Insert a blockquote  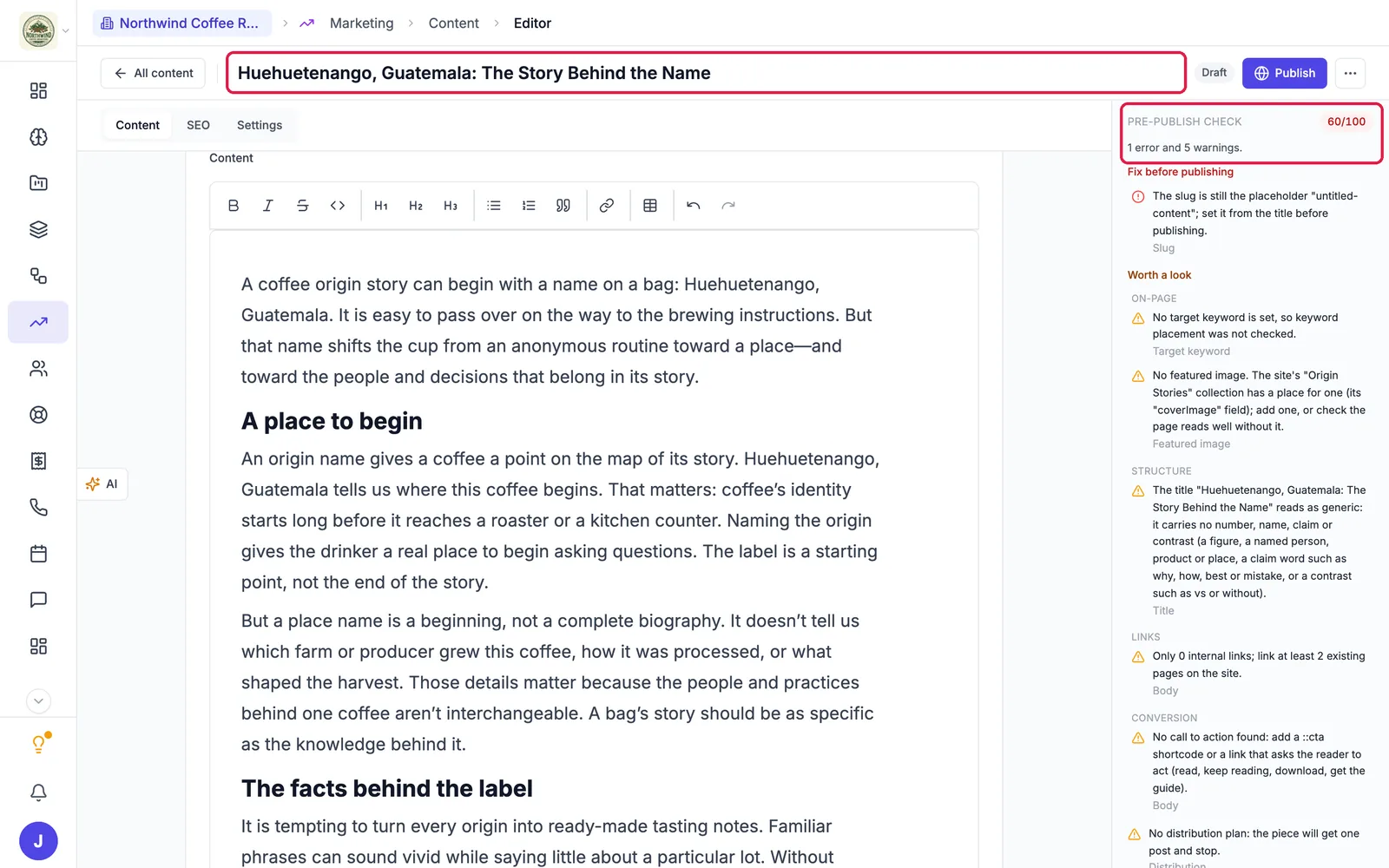pos(563,206)
